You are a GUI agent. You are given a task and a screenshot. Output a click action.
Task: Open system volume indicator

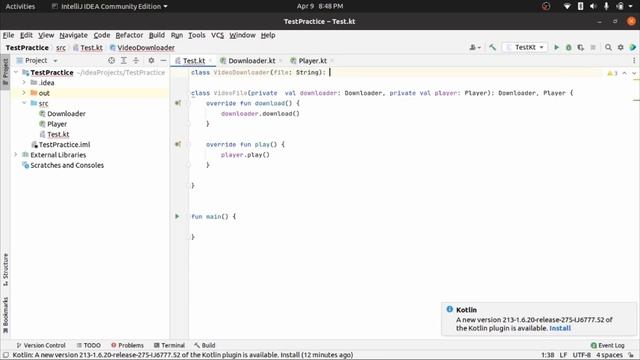tap(593, 6)
